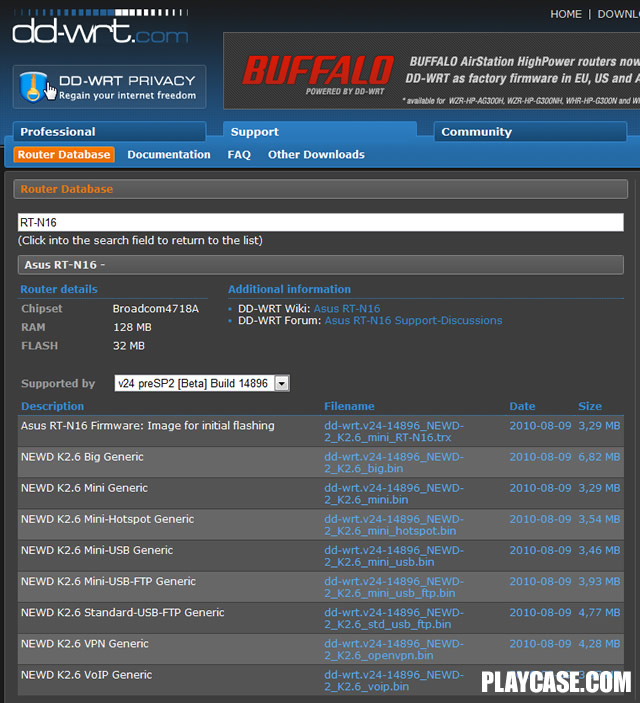Click 'NEWD K2.6 Big Generic' description
The image size is (640, 703).
click(x=82, y=457)
